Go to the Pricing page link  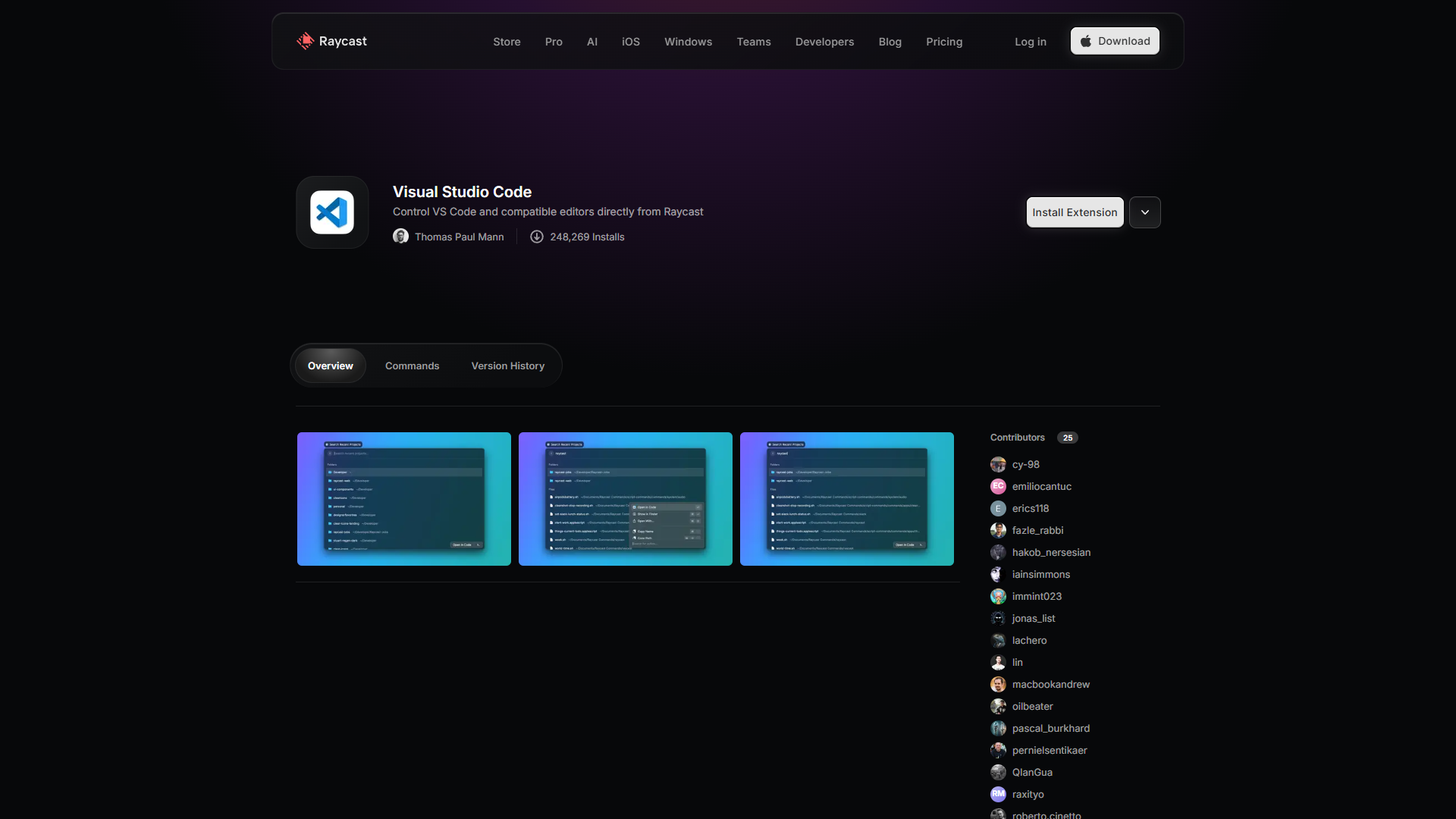(x=943, y=42)
